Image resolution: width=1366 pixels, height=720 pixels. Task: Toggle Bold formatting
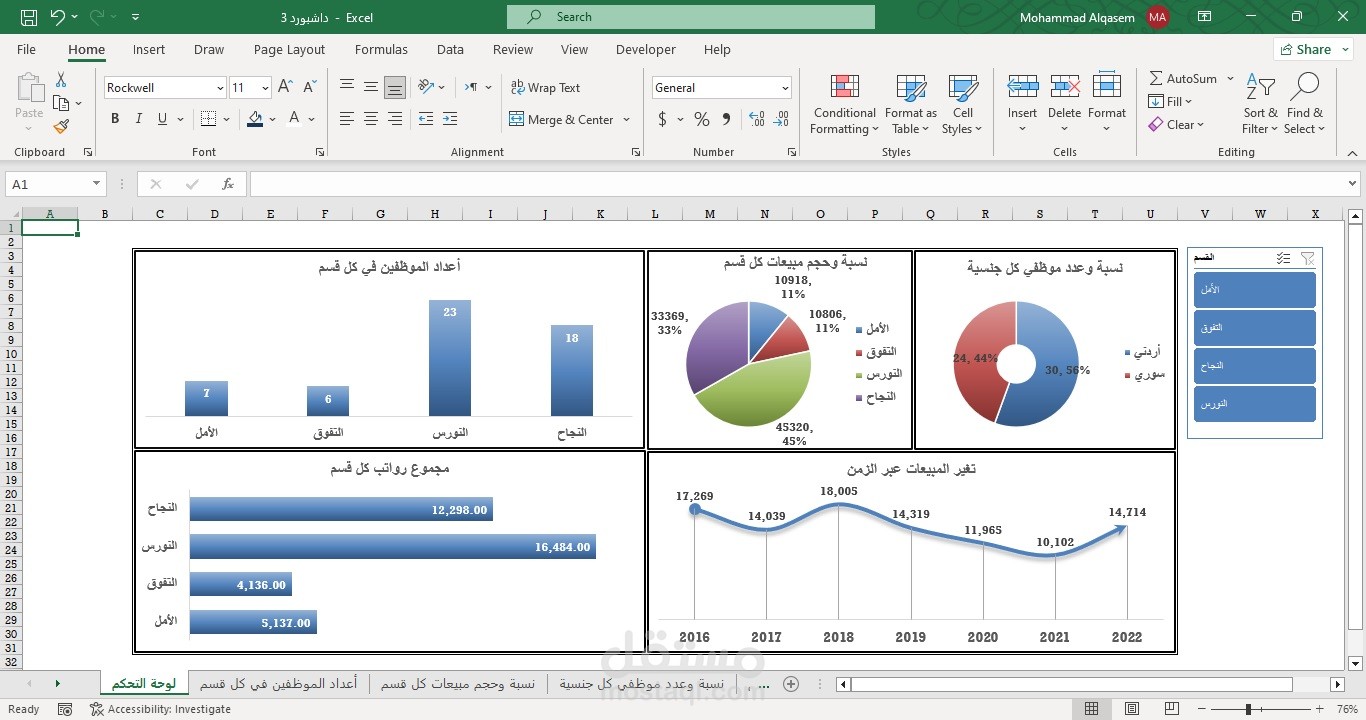(x=115, y=119)
